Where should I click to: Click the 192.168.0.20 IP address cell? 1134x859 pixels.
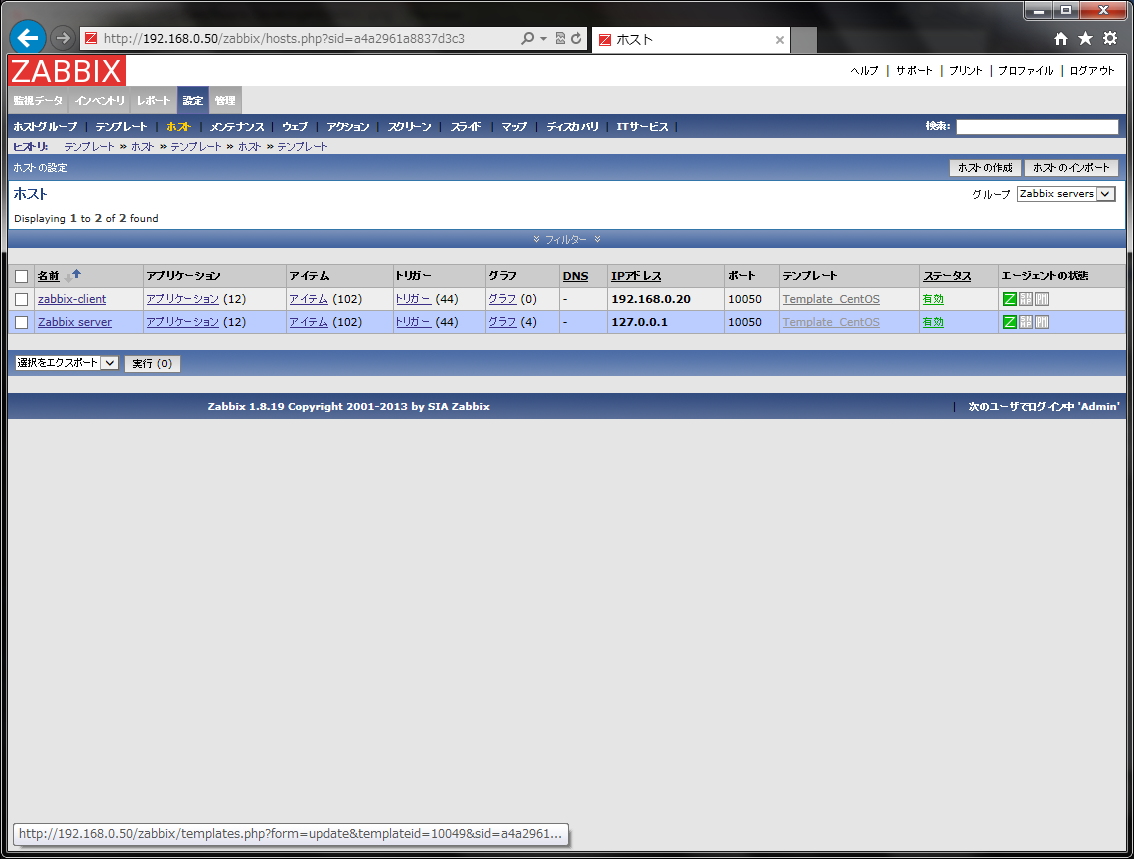pyautogui.click(x=651, y=299)
